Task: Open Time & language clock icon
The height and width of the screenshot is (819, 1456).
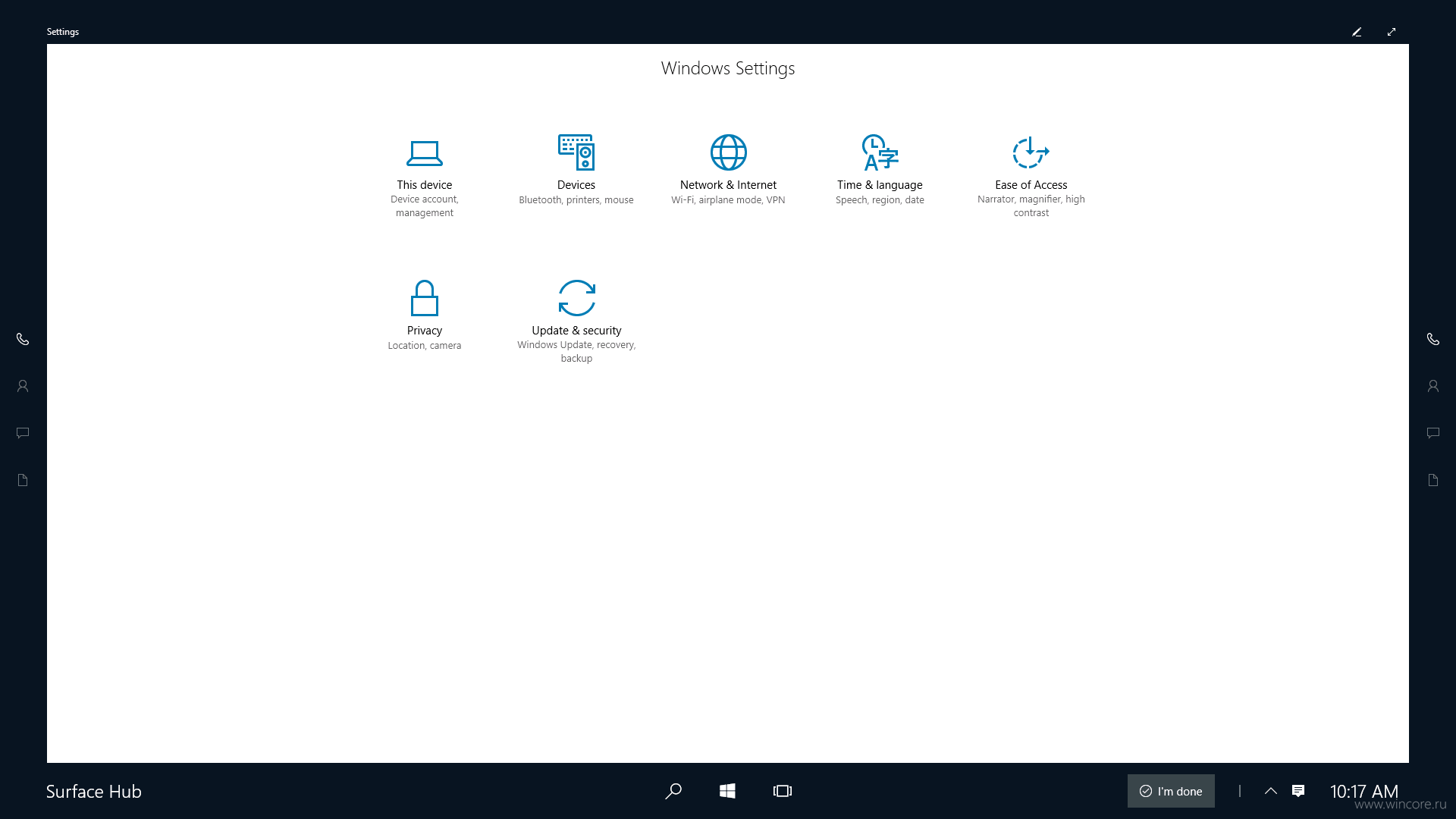Action: pos(880,152)
